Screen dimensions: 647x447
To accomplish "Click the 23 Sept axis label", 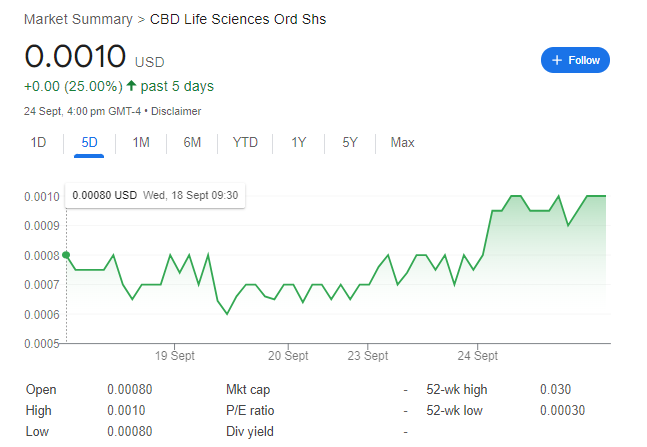I will pyautogui.click(x=368, y=355).
